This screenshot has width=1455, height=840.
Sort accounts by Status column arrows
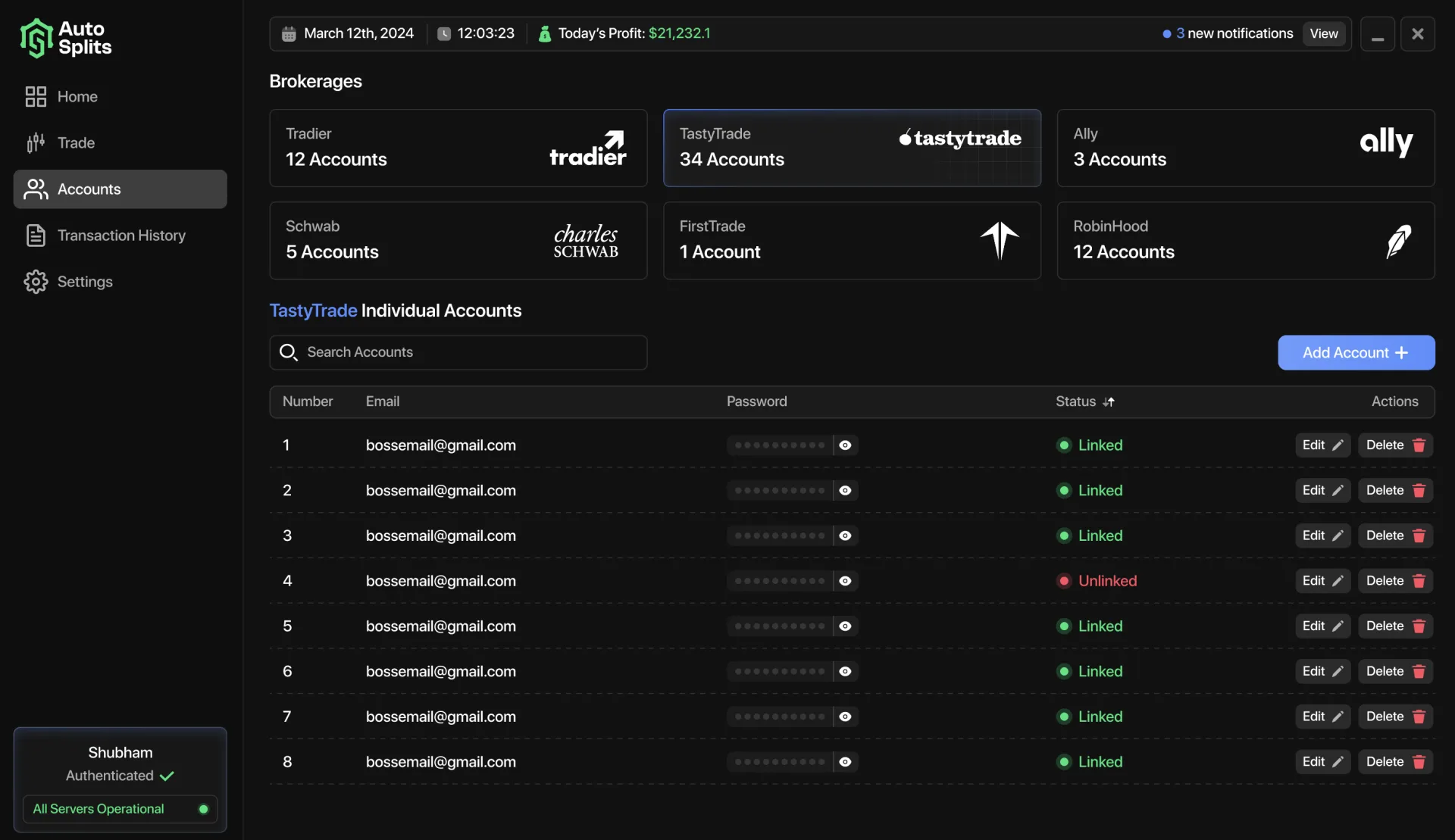(1109, 402)
